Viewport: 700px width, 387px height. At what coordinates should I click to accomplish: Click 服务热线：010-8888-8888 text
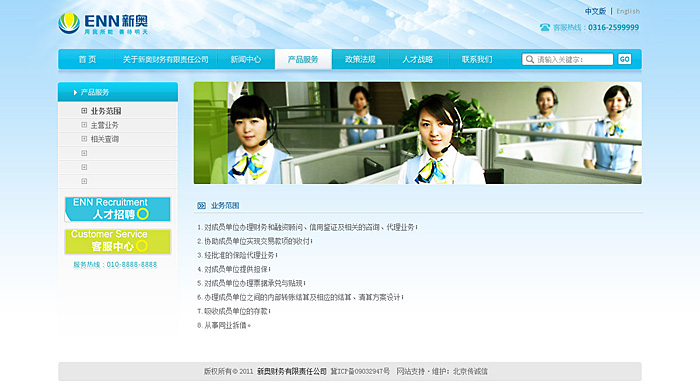point(115,265)
